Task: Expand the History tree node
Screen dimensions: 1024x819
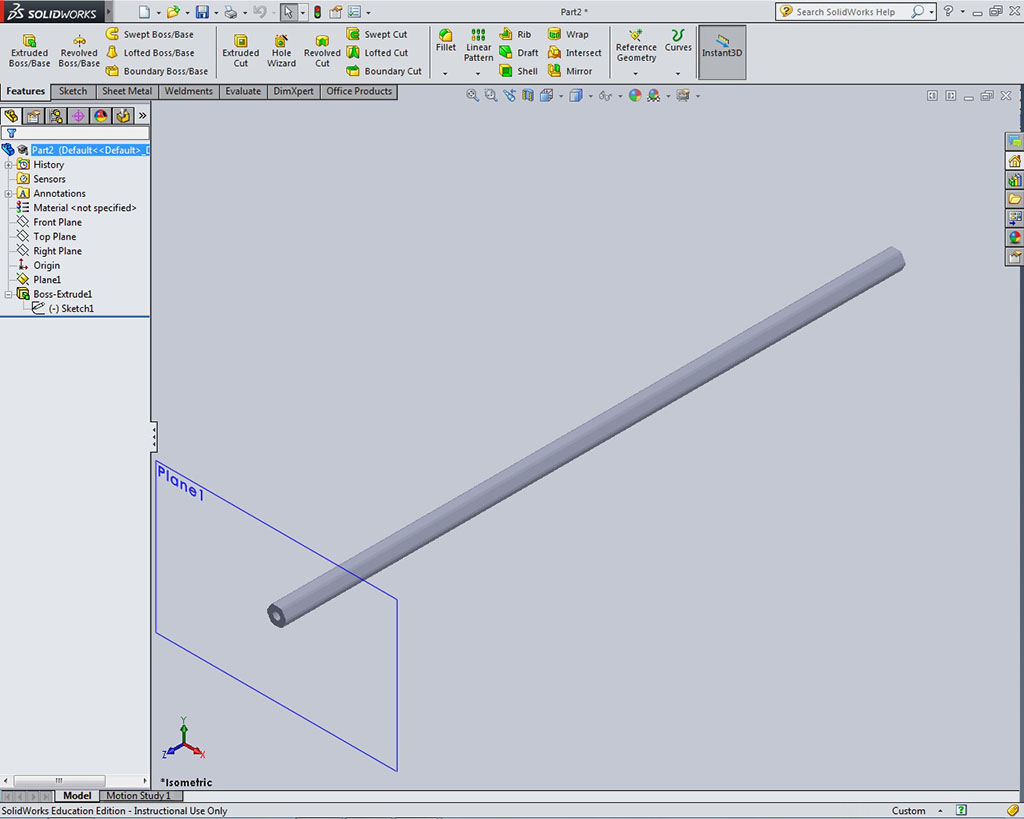Action: coord(9,165)
